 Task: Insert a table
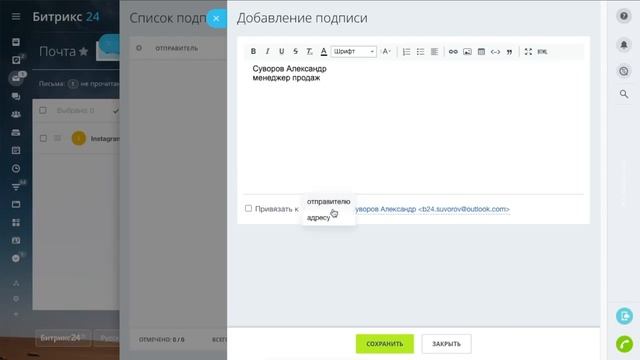tap(481, 51)
